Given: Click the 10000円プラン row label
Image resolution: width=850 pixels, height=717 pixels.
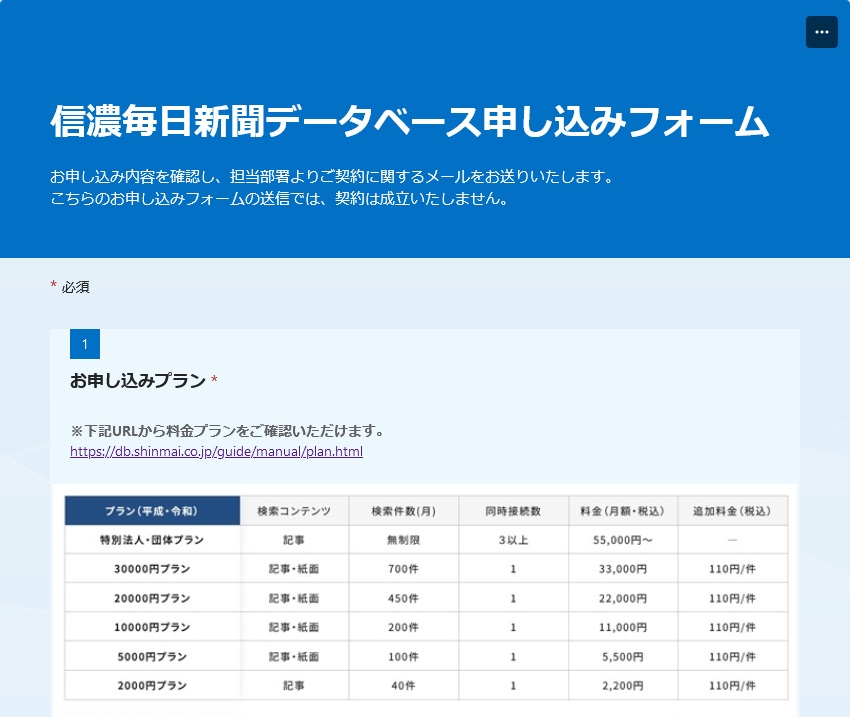Looking at the screenshot, I should (x=152, y=627).
